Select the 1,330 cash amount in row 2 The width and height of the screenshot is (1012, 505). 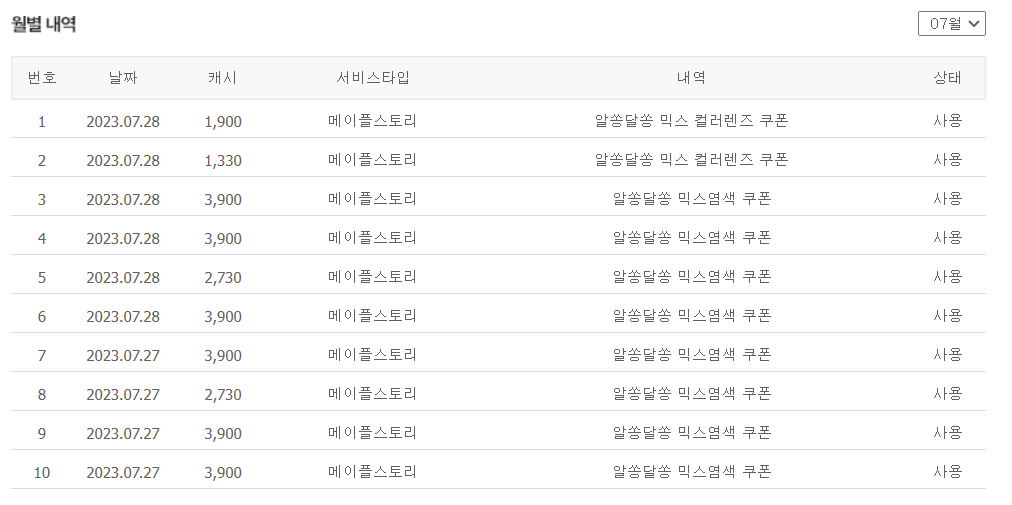pyautogui.click(x=222, y=160)
